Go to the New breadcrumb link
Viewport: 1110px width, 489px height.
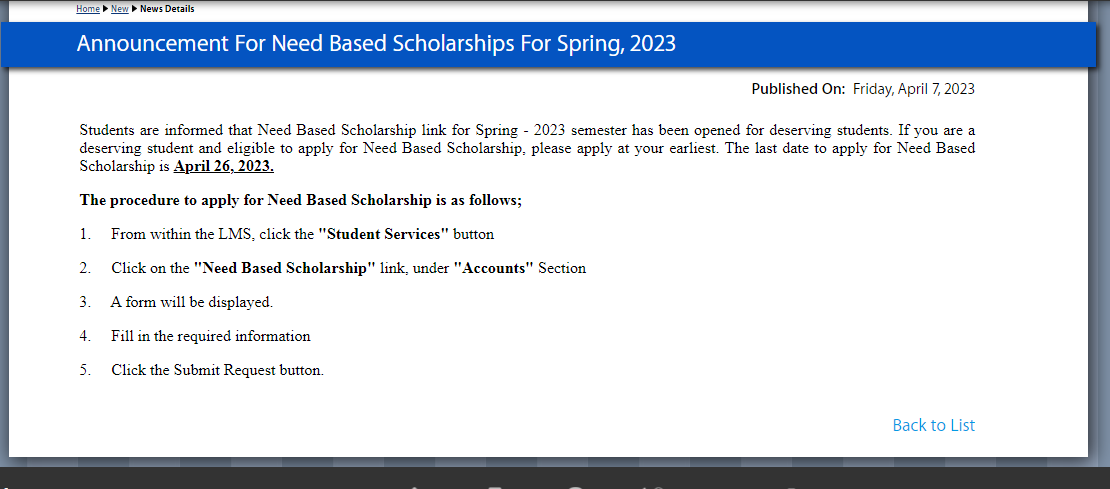tap(120, 9)
